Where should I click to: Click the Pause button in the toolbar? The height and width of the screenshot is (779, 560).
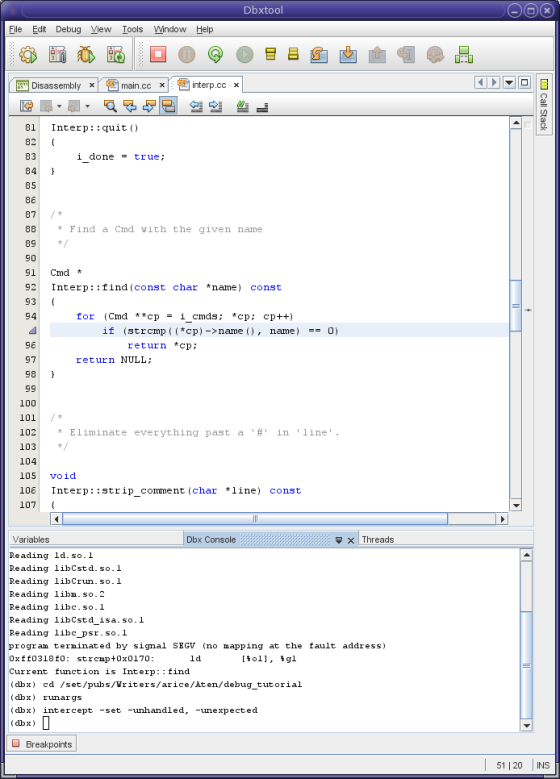[x=187, y=54]
